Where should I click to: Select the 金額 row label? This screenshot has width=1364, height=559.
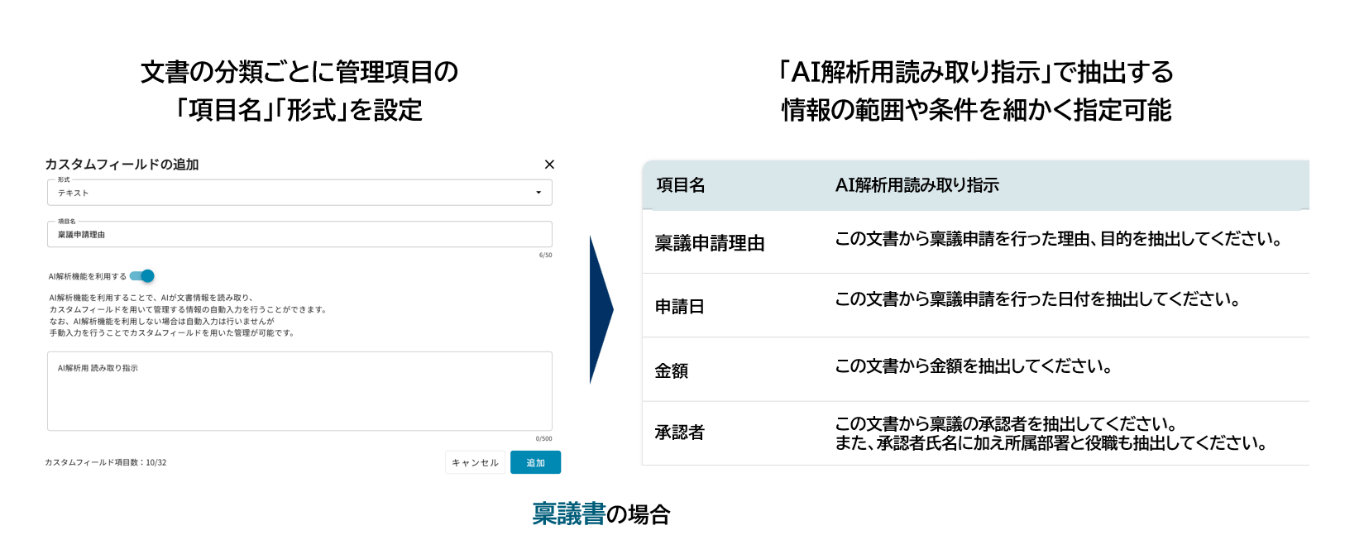pyautogui.click(x=672, y=370)
